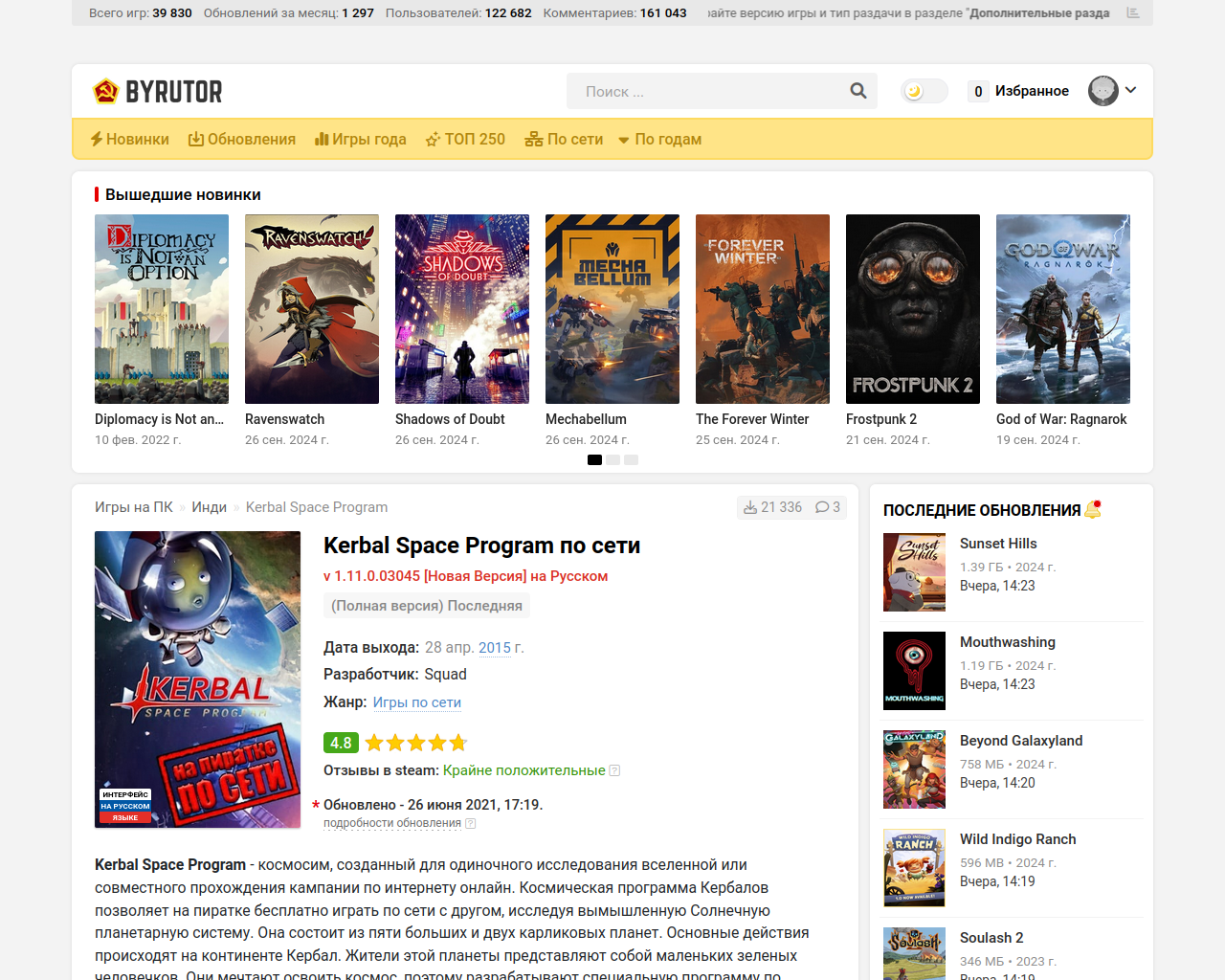This screenshot has width=1225, height=980.
Task: Open Beyond Galaxyland update link
Action: click(1021, 741)
